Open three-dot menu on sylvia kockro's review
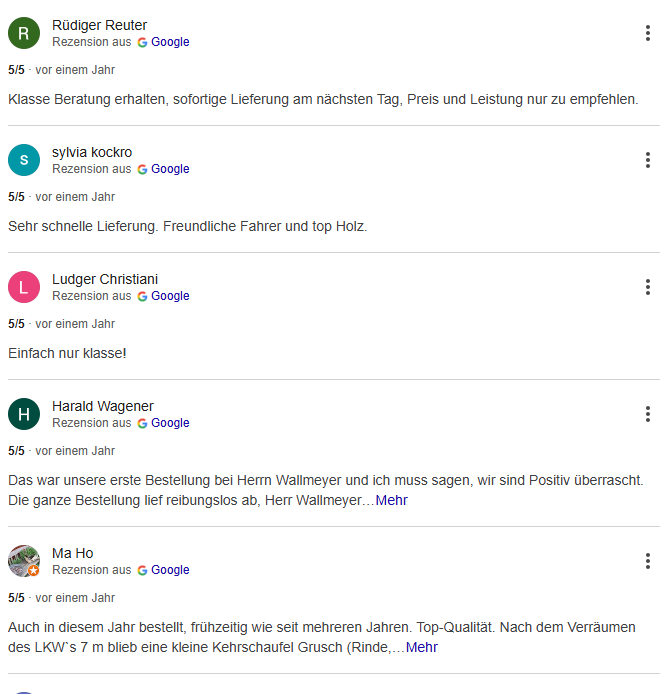This screenshot has height=694, width=663. (x=648, y=160)
